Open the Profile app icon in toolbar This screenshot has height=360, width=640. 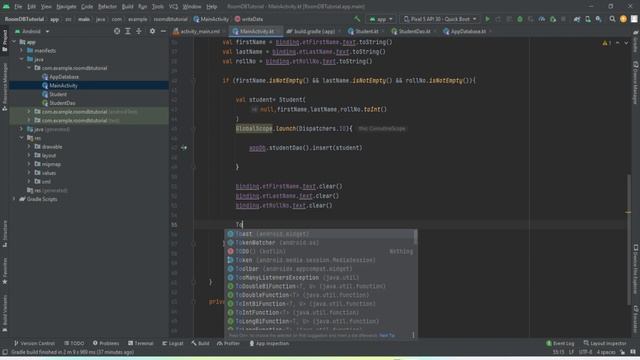[x=542, y=19]
